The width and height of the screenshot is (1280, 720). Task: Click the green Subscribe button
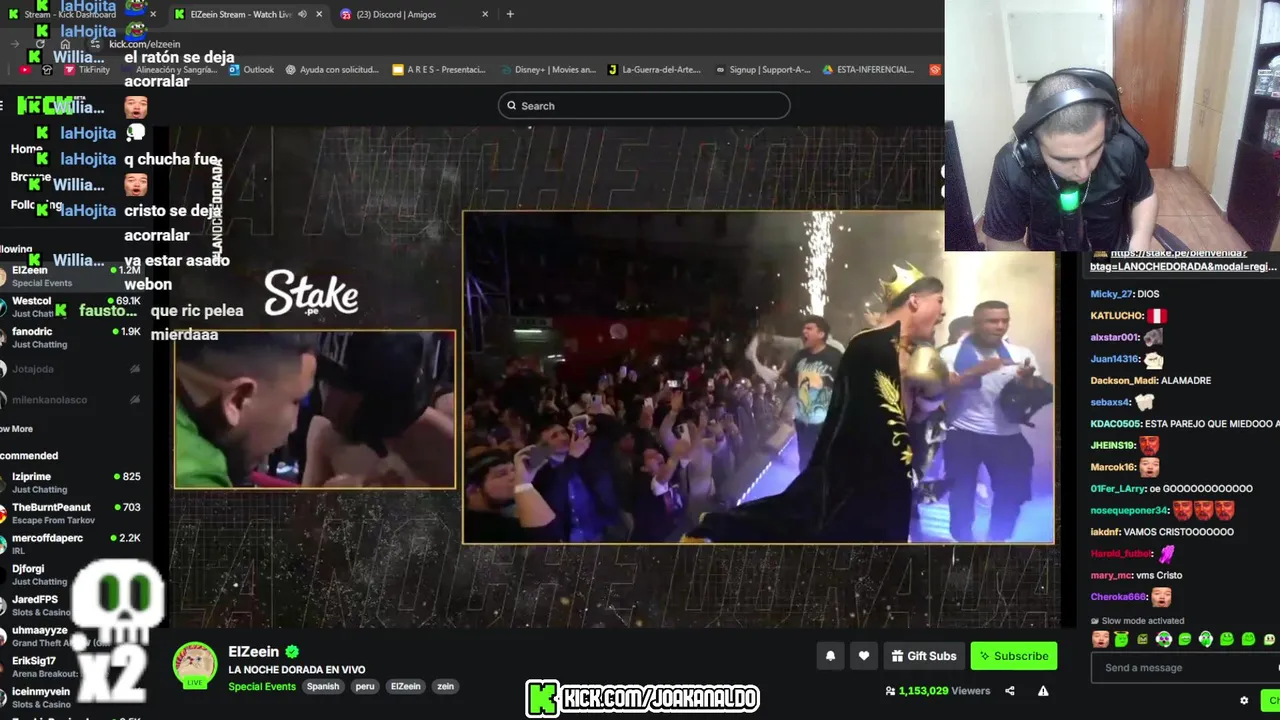[x=1013, y=656]
